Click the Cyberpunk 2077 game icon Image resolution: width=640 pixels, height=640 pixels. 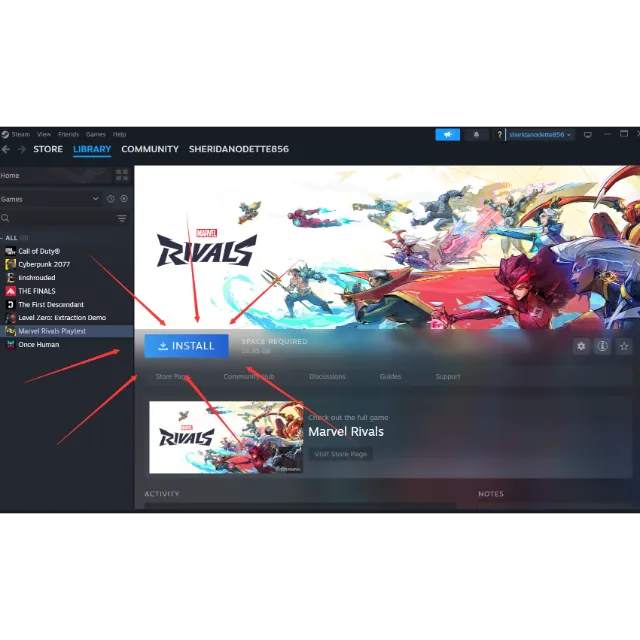click(11, 264)
